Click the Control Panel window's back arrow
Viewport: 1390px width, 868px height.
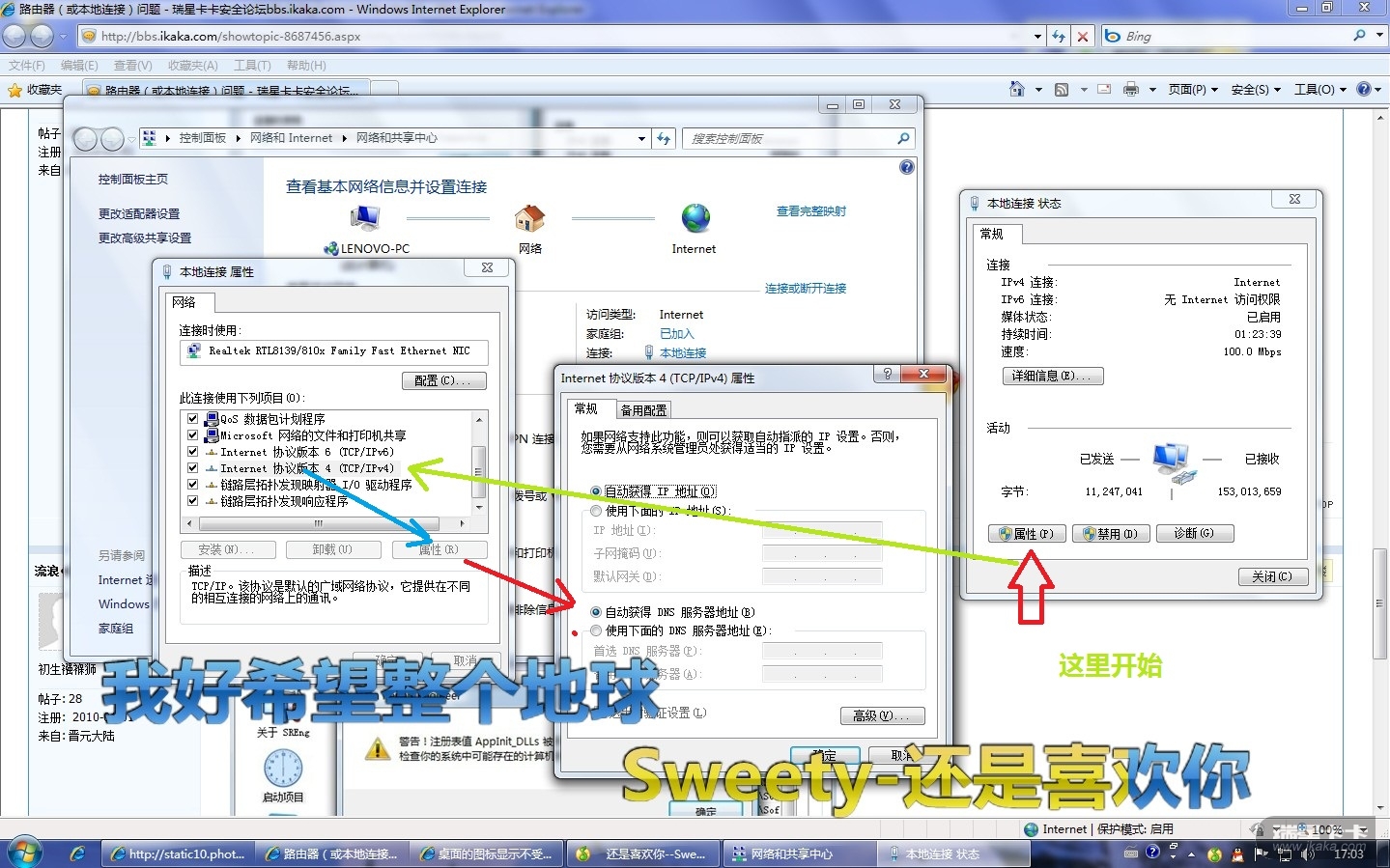pyautogui.click(x=86, y=139)
